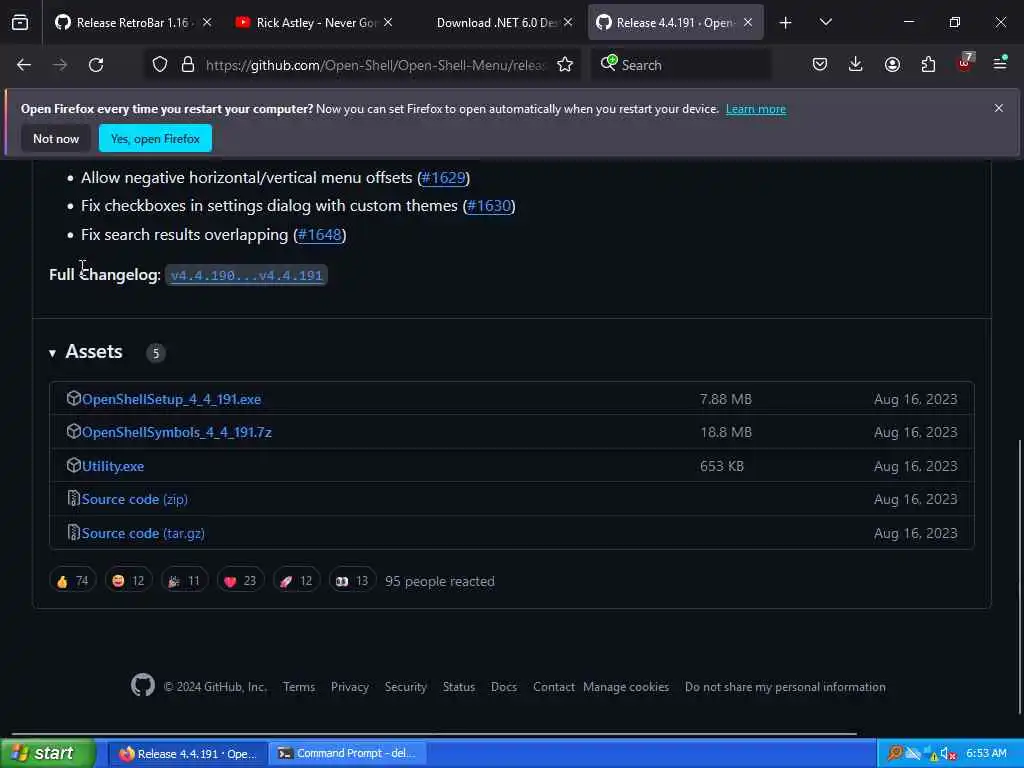This screenshot has height=768, width=1024.
Task: Click the GitHub logo in the footer
Action: (143, 686)
